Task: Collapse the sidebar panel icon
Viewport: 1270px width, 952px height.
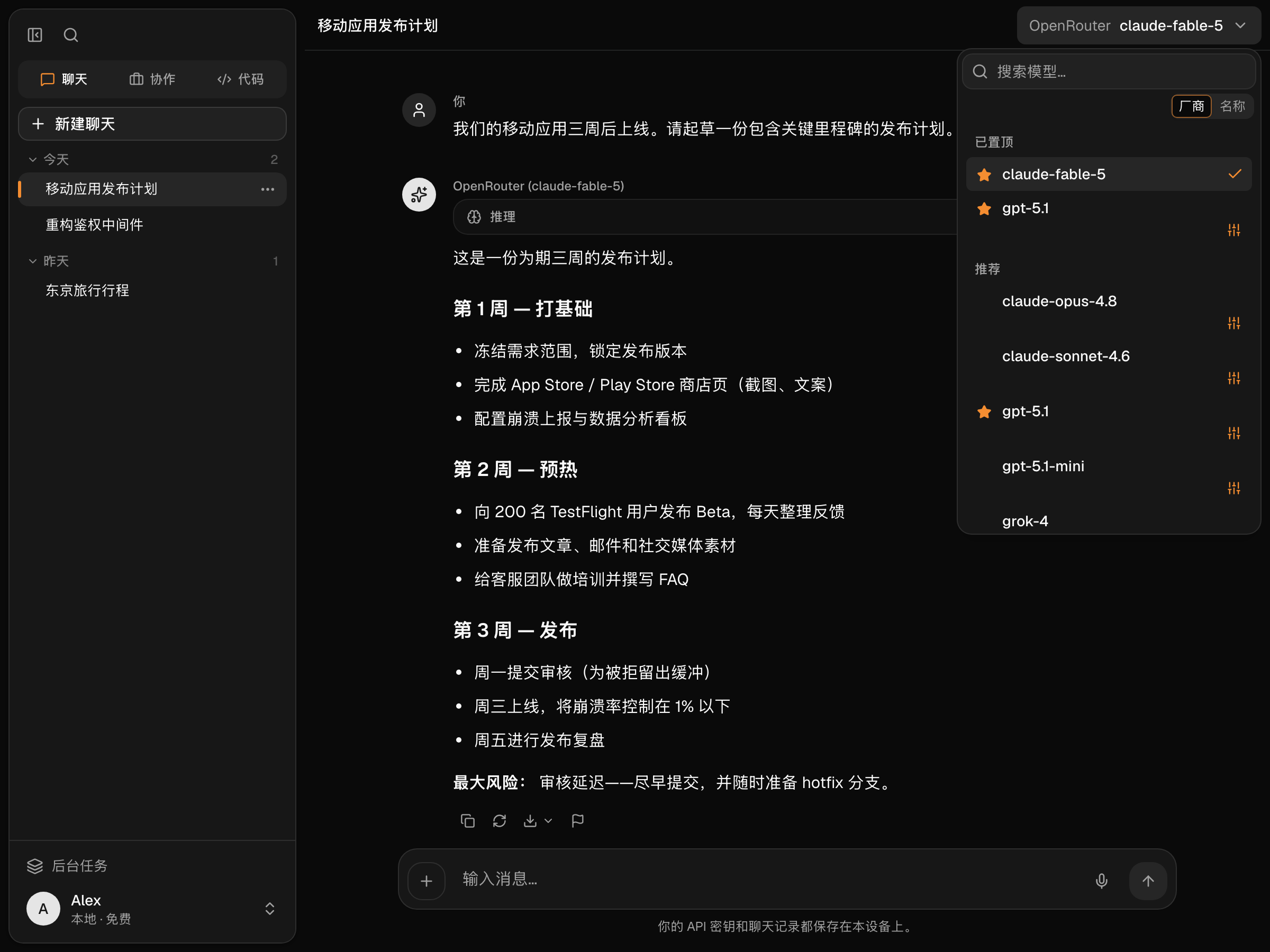Action: [x=35, y=35]
